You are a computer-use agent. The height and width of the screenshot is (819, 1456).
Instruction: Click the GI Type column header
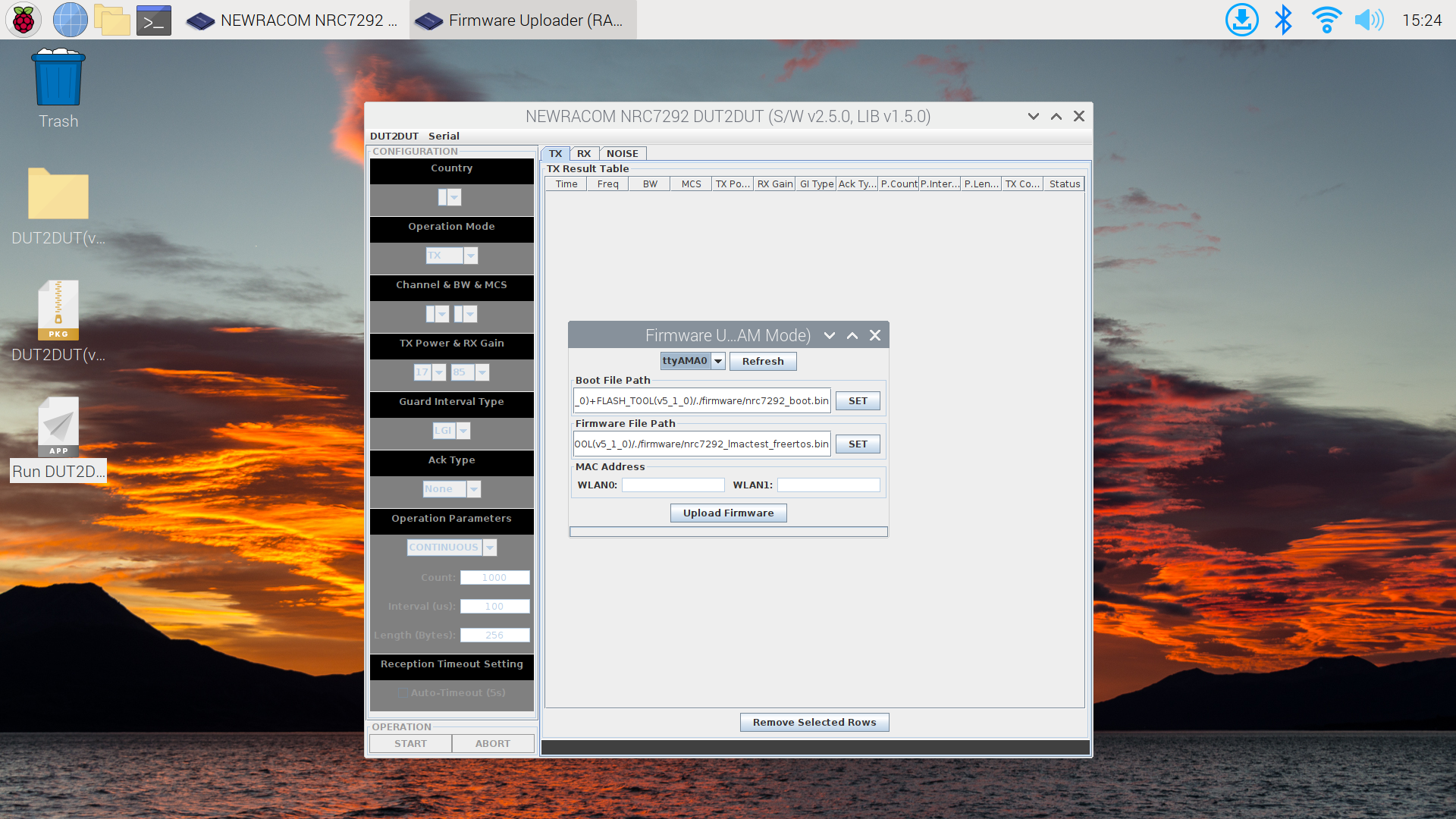point(816,184)
